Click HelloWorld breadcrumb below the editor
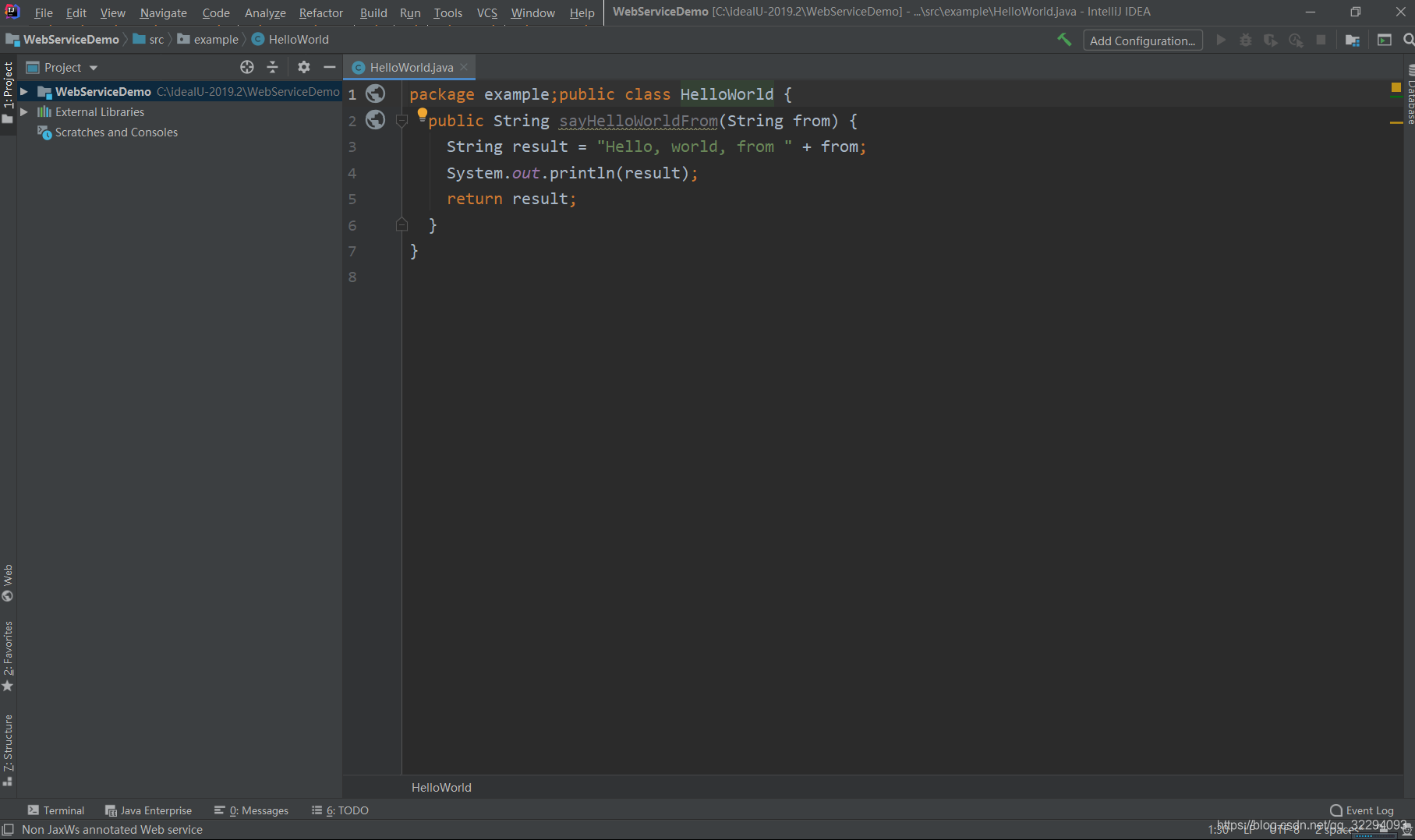1415x840 pixels. (441, 787)
